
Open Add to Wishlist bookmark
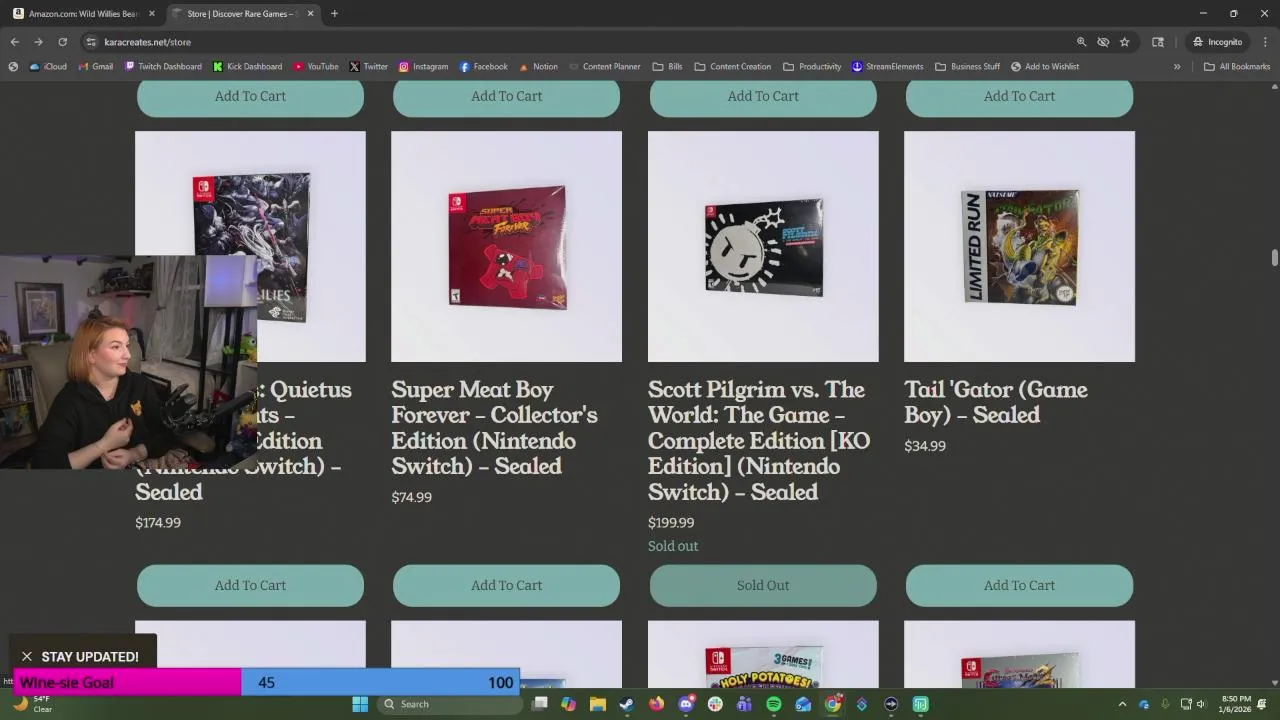click(1044, 67)
